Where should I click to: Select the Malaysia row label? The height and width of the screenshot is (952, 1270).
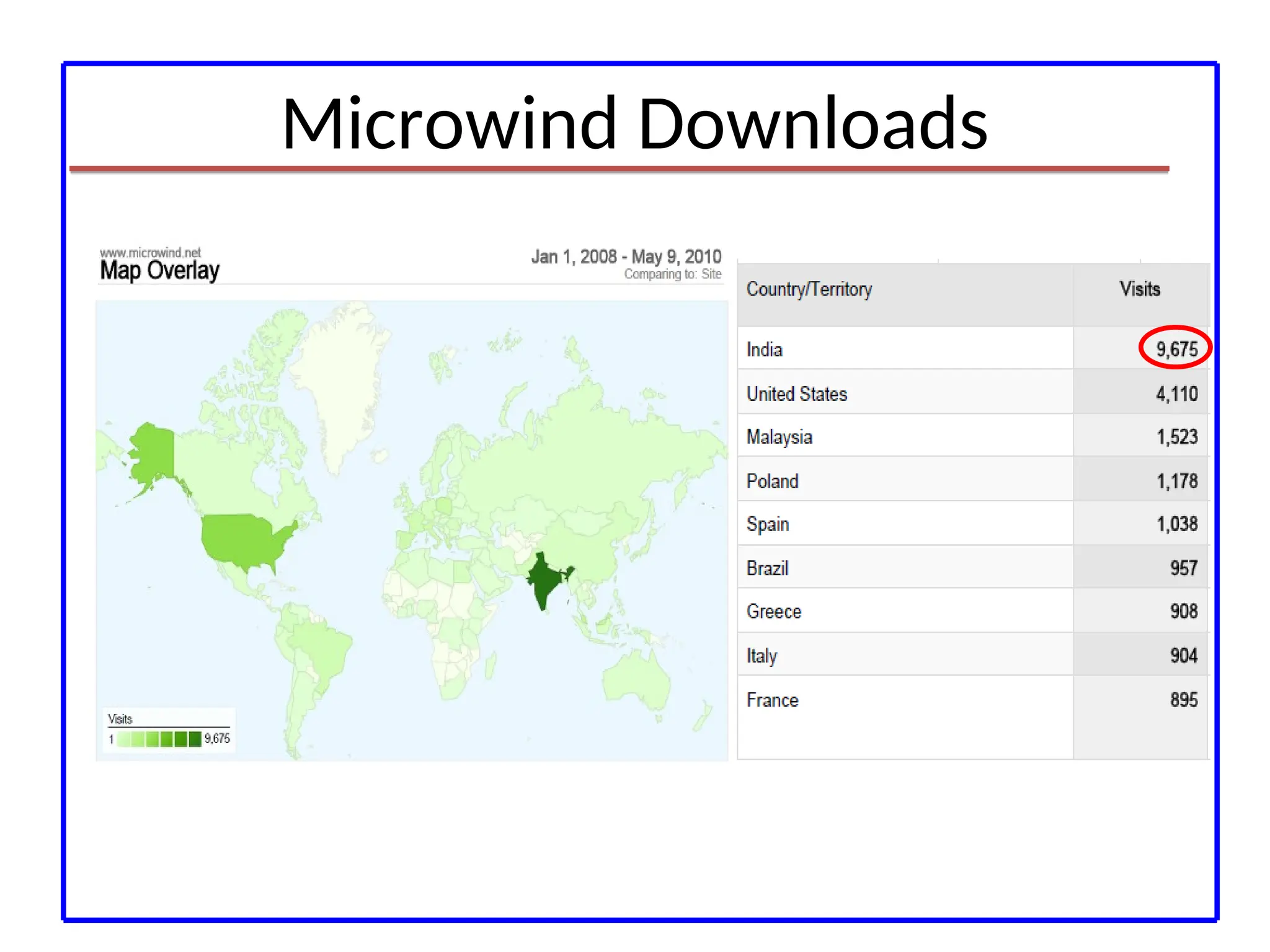(779, 438)
